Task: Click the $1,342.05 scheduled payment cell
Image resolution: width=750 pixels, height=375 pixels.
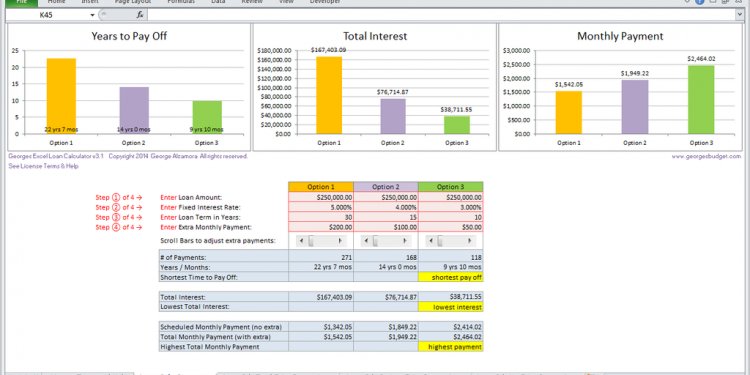Action: click(x=321, y=327)
